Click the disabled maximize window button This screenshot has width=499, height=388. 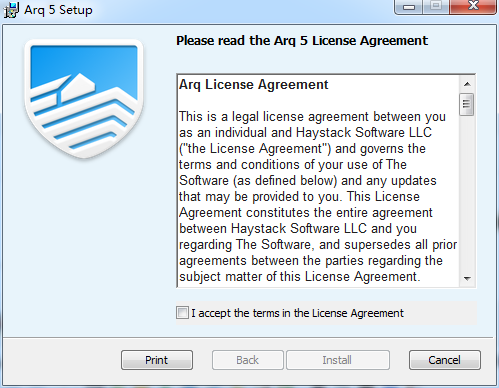pos(436,7)
